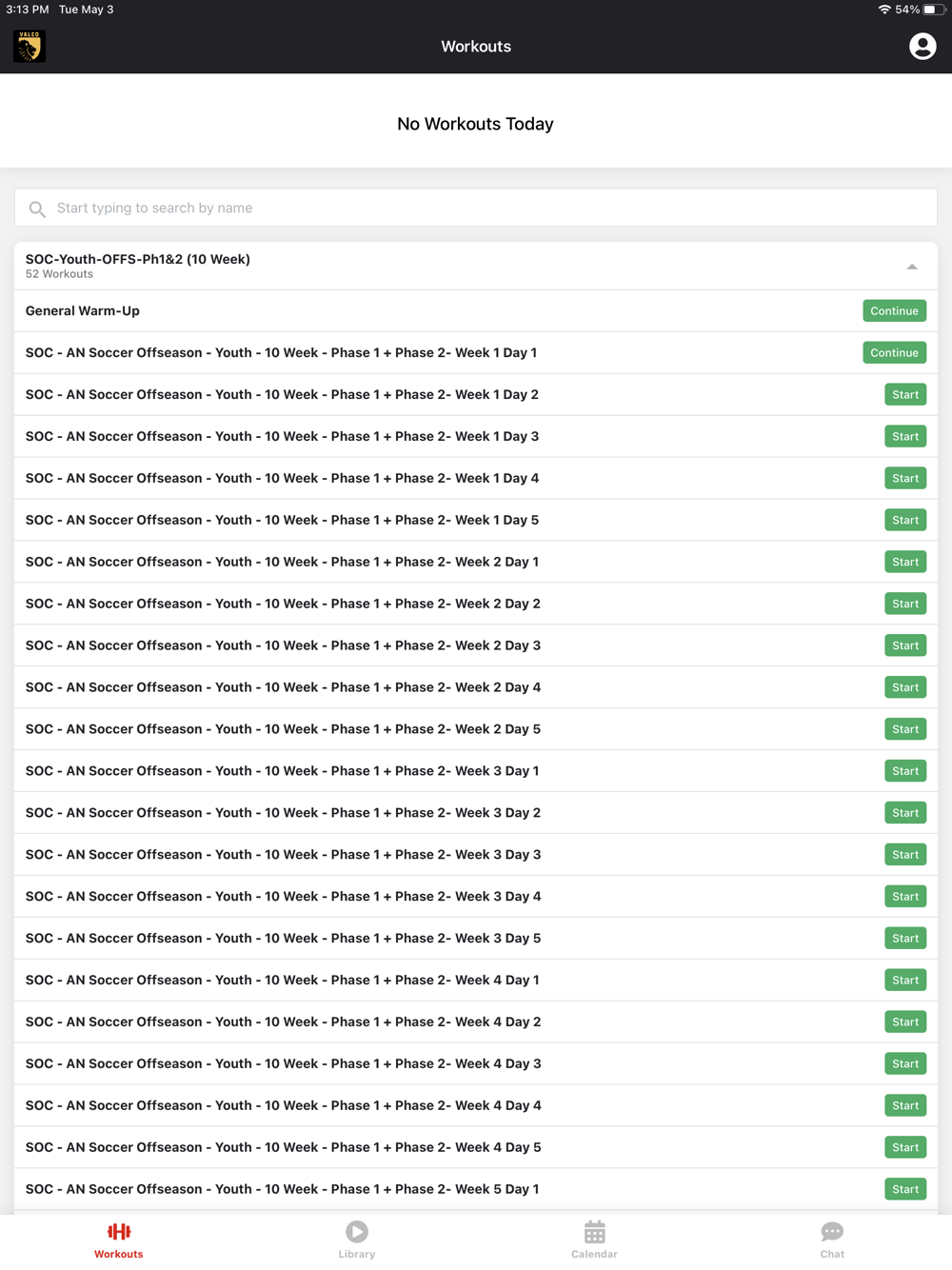Start the Week 1 Day 3 workout
The image size is (952, 1270).
tap(905, 436)
